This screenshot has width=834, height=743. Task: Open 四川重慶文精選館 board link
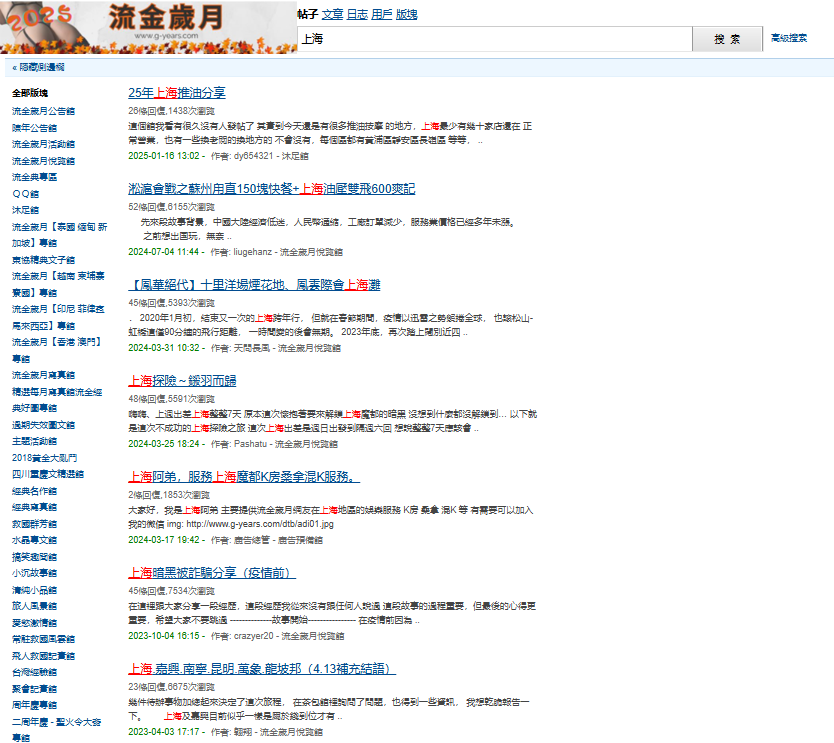[x=48, y=474]
